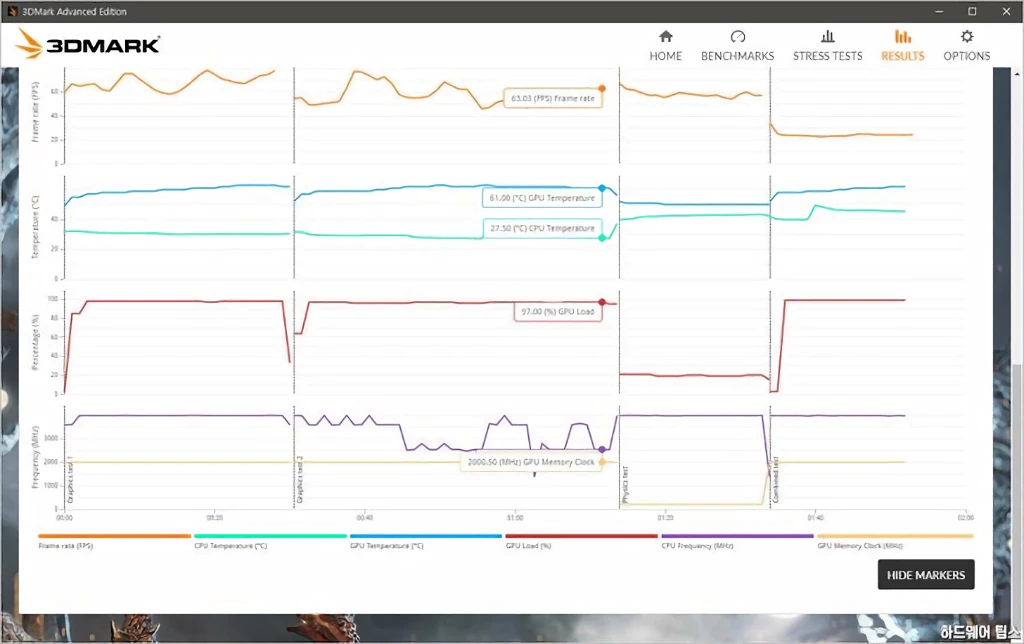
Task: Open the Benchmarks section
Action: pos(737,46)
